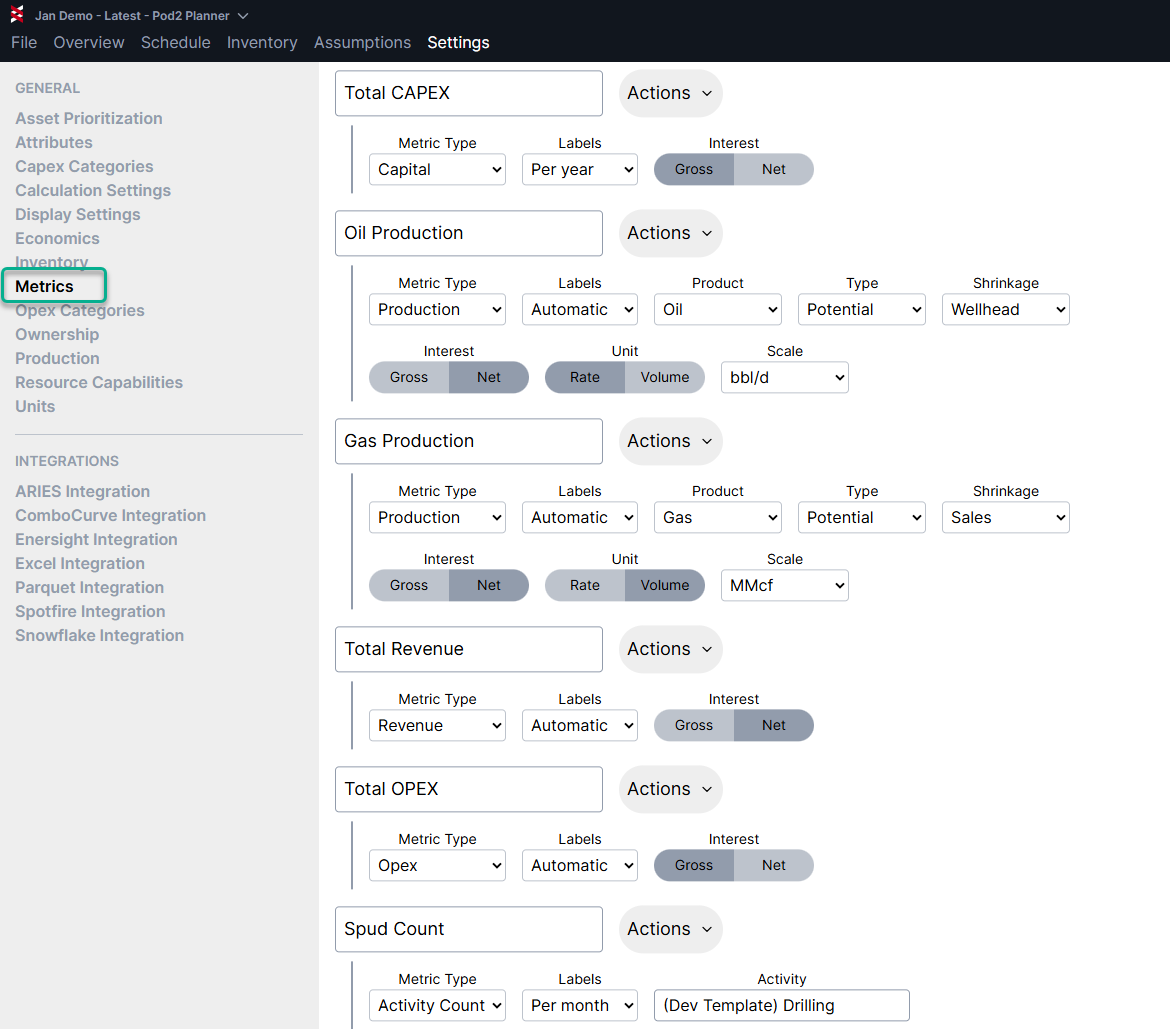
Task: Click the Spud Count Activity field
Action: coord(780,1005)
